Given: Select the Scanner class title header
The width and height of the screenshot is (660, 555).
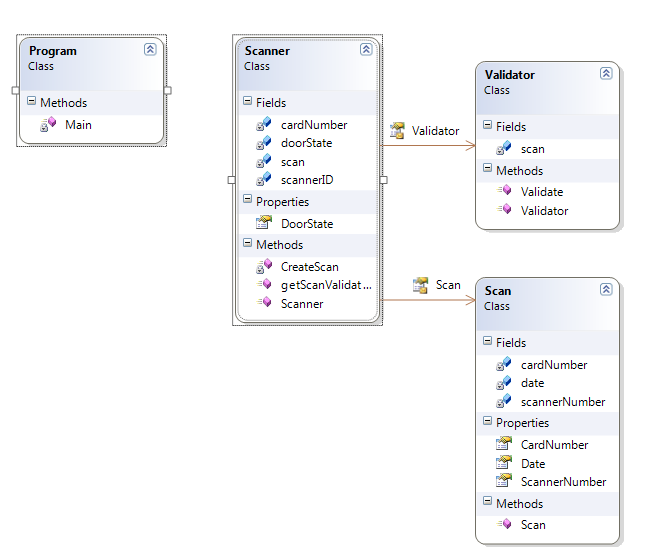Looking at the screenshot, I should [267, 51].
